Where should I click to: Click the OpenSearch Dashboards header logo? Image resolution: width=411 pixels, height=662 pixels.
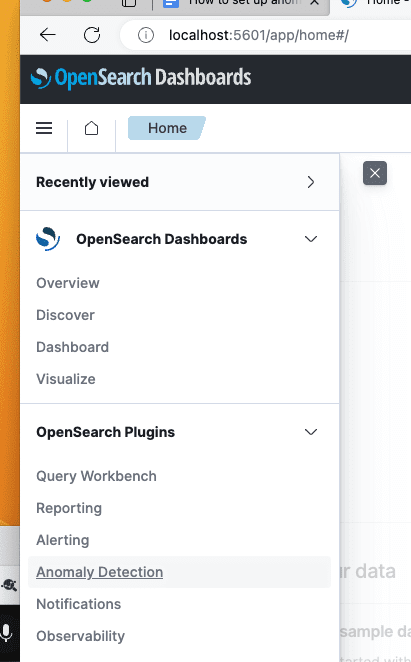(141, 79)
